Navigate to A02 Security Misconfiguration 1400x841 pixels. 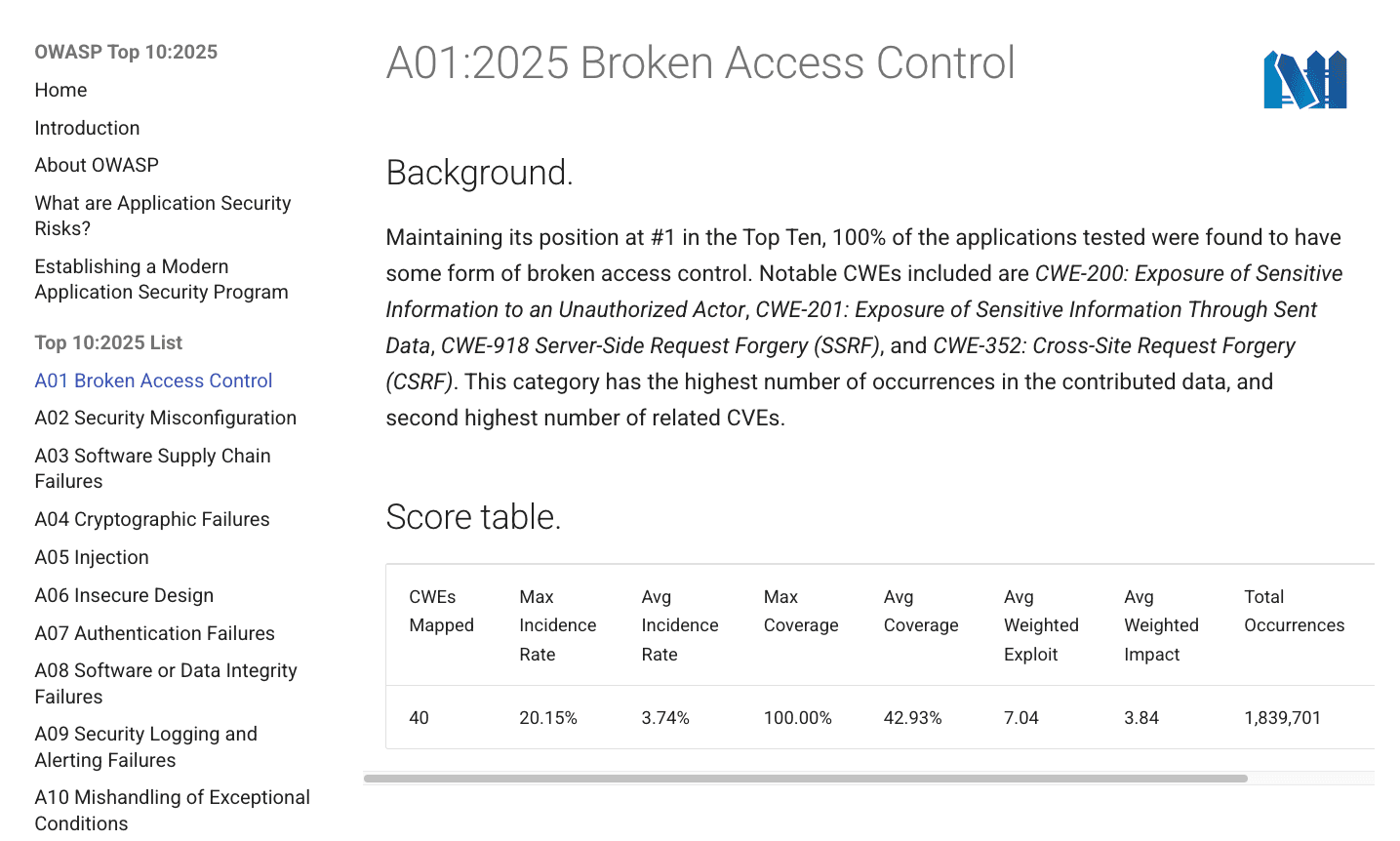click(165, 418)
